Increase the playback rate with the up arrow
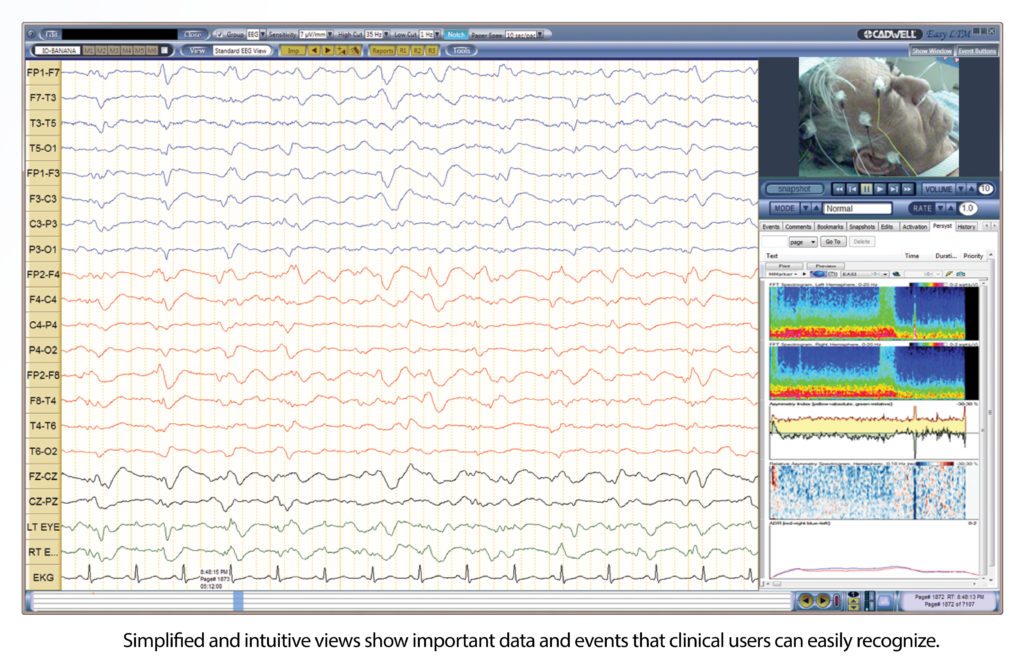The width and height of the screenshot is (1024, 664). coord(951,208)
